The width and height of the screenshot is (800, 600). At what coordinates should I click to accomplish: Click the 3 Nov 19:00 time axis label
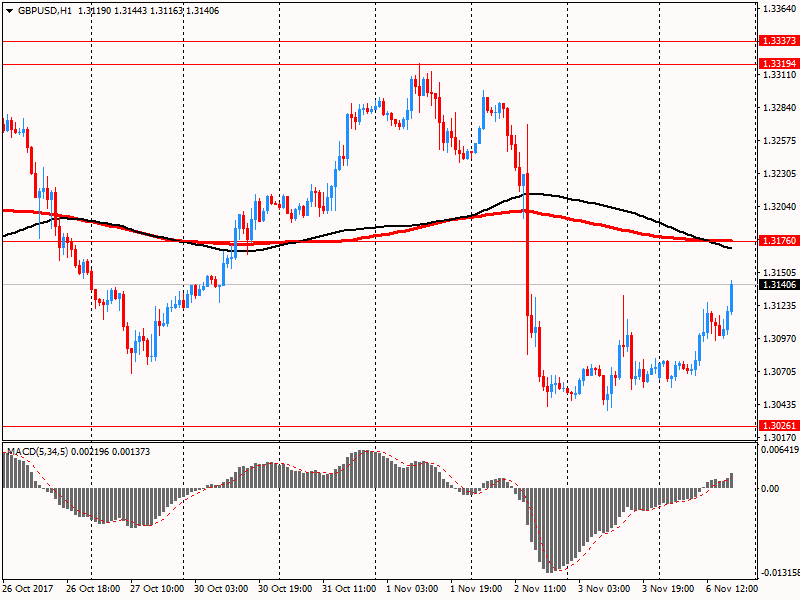[668, 589]
